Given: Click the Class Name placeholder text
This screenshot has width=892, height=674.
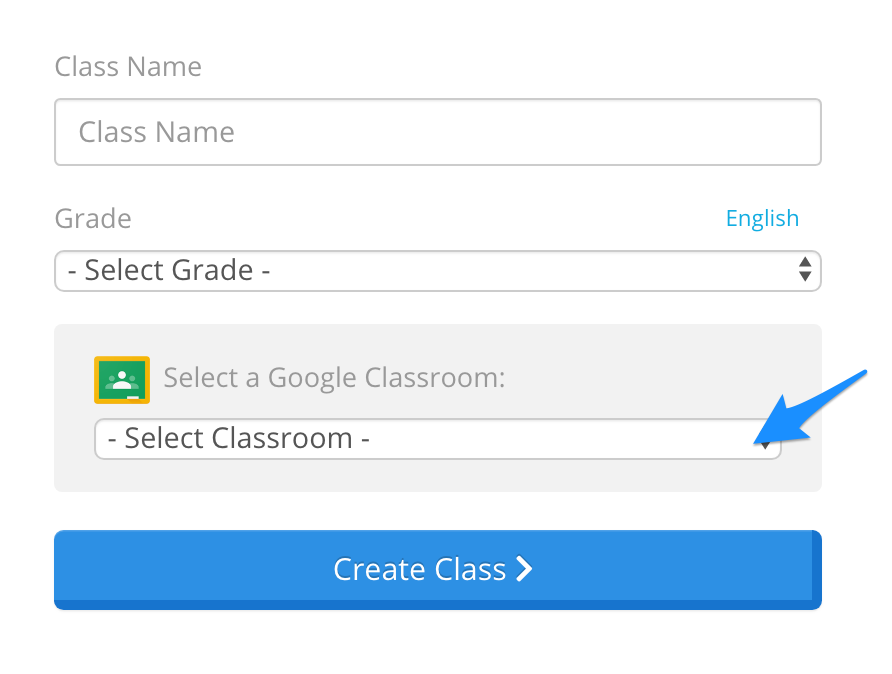Looking at the screenshot, I should (x=156, y=132).
